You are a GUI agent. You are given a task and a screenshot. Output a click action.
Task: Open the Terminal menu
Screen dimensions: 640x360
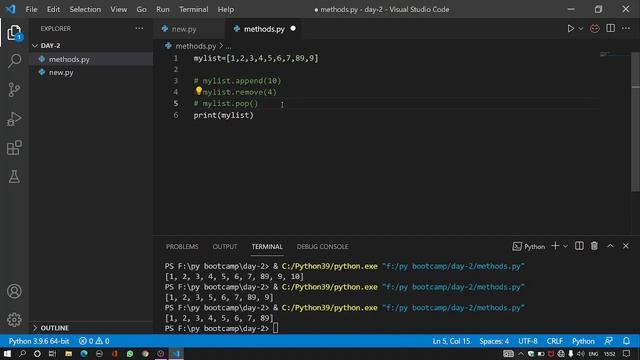[x=193, y=9]
